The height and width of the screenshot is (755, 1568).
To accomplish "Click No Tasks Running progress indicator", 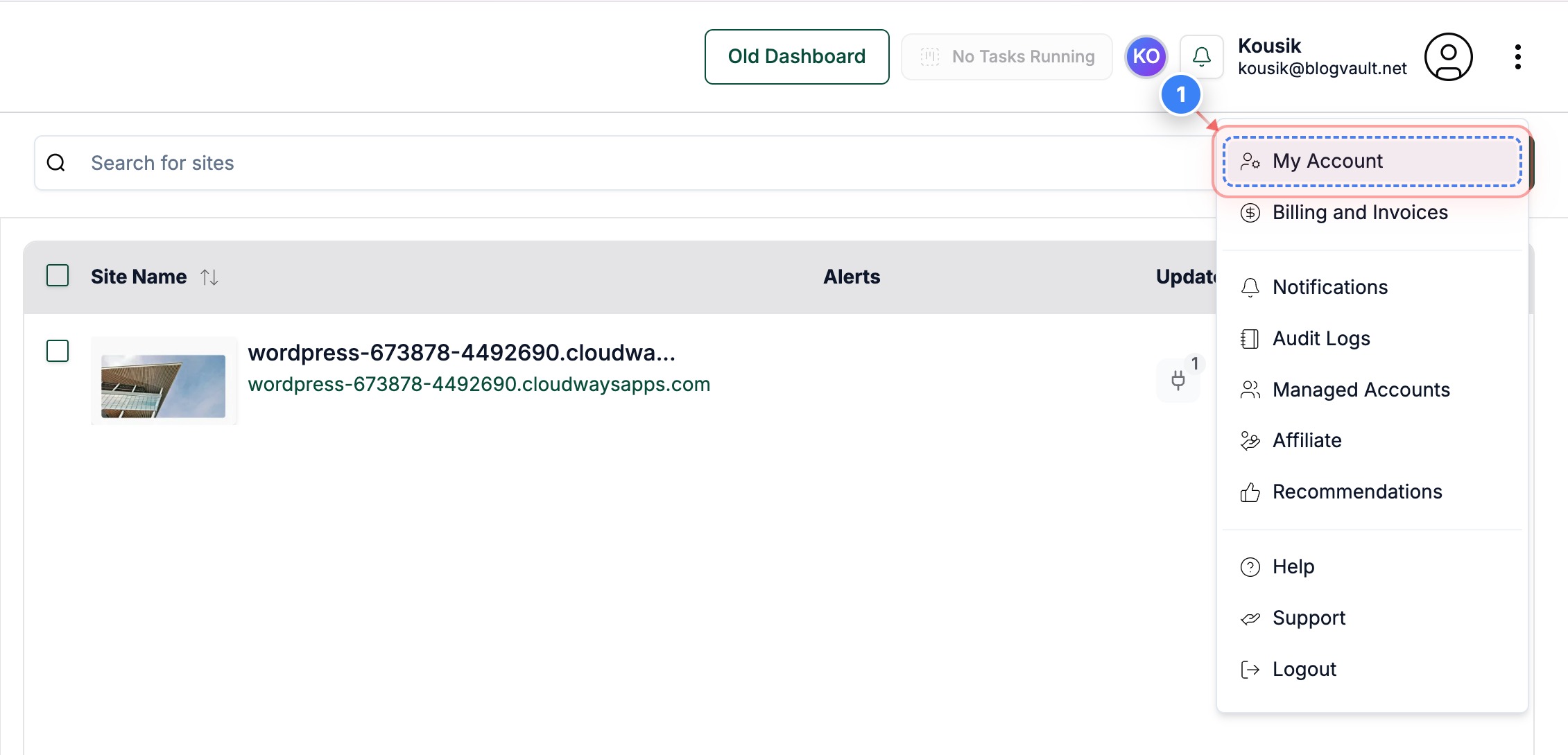I will pyautogui.click(x=1007, y=56).
